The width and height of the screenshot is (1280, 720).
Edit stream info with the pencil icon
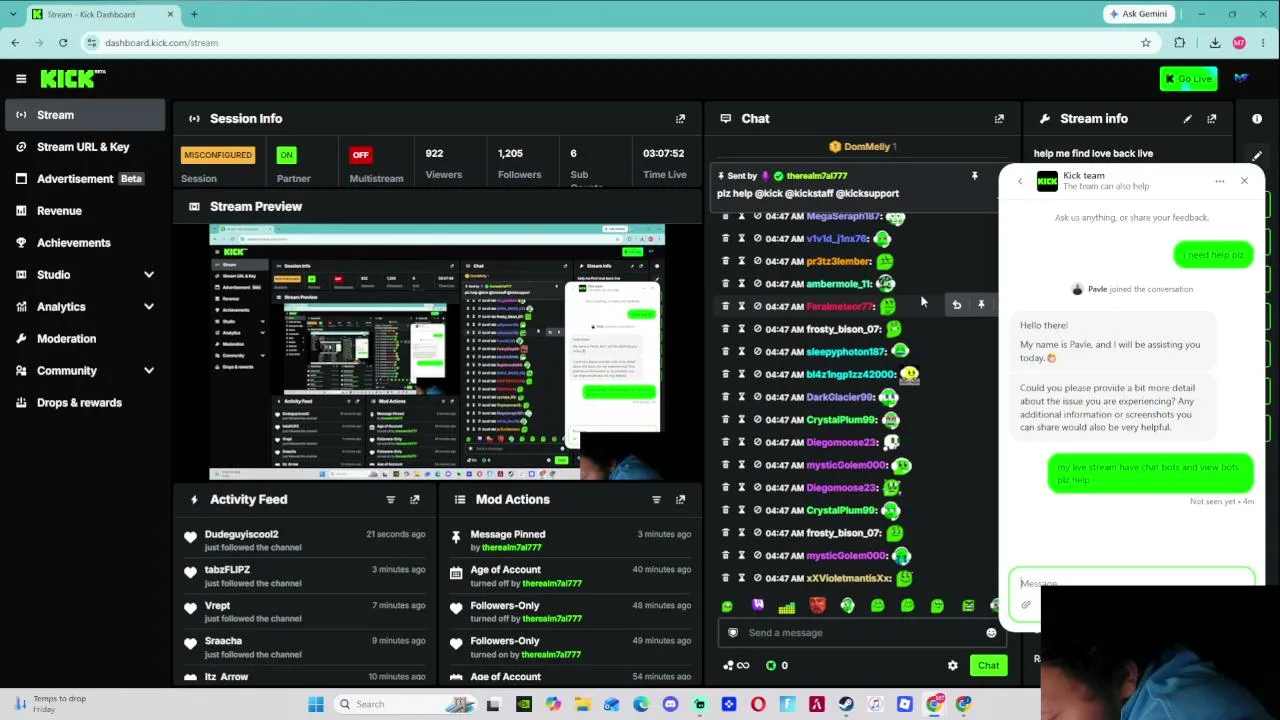point(1187,119)
